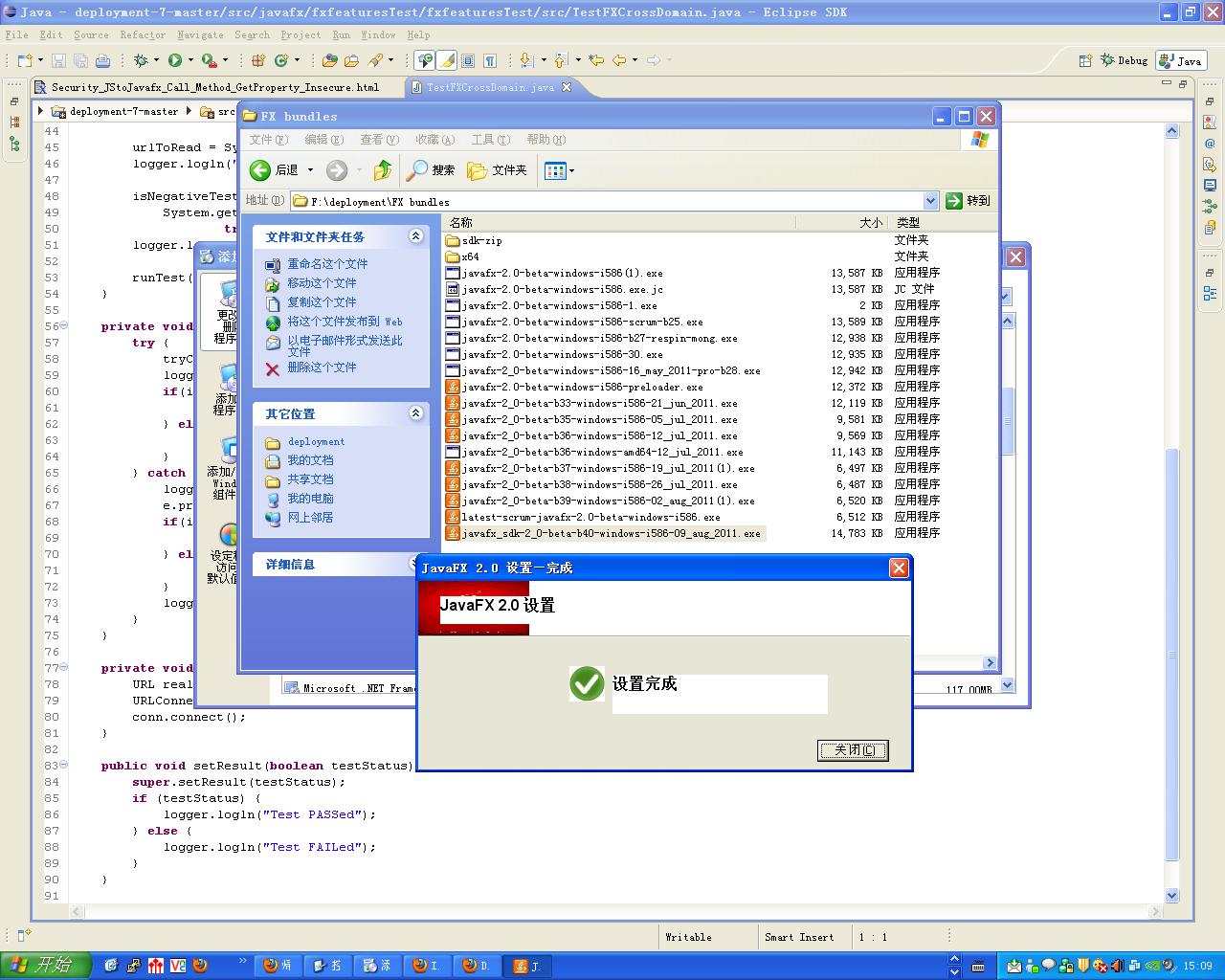
Task: Collapse the 文件和文件夹任务 panel
Action: click(x=416, y=236)
